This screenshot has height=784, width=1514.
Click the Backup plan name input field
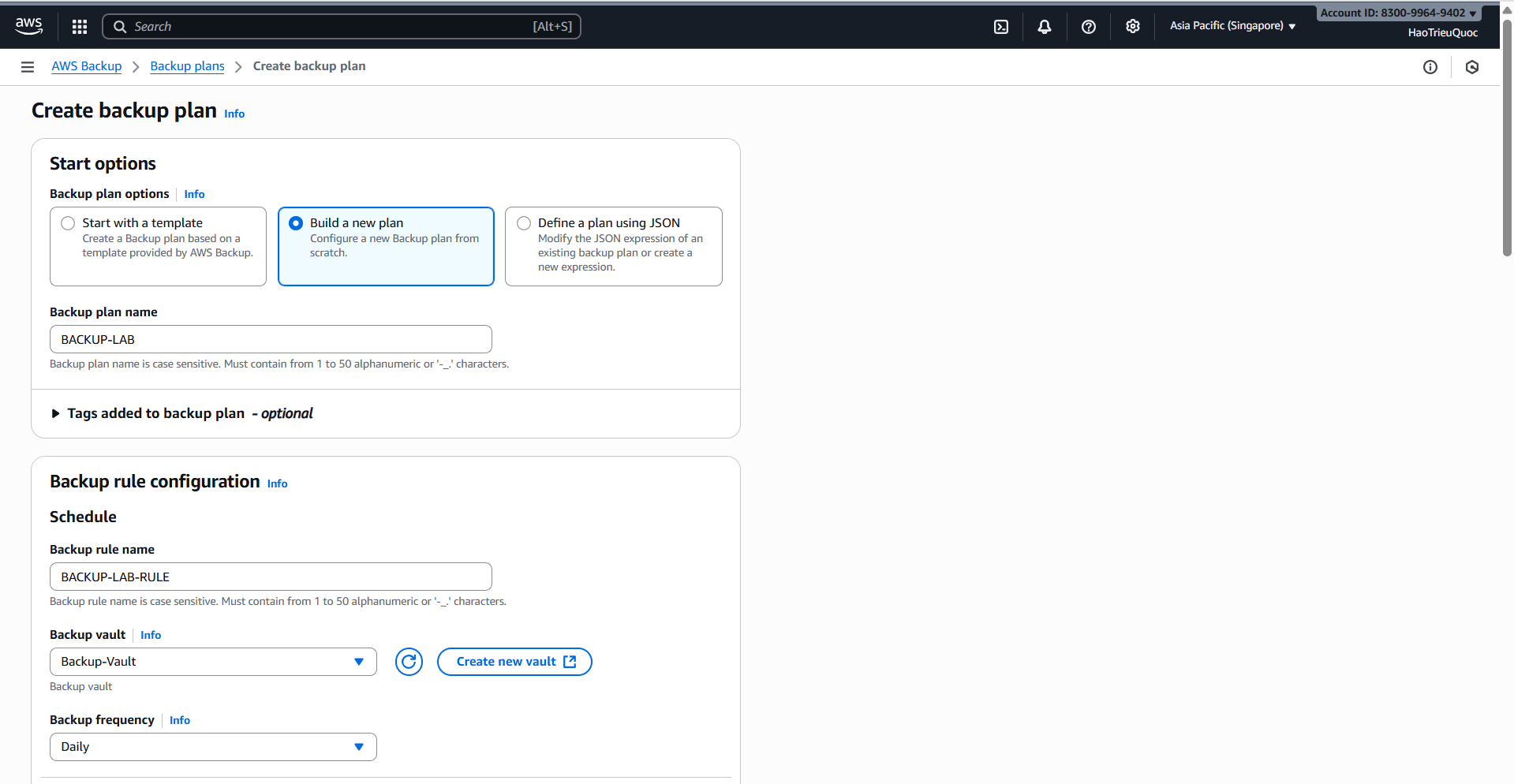271,339
